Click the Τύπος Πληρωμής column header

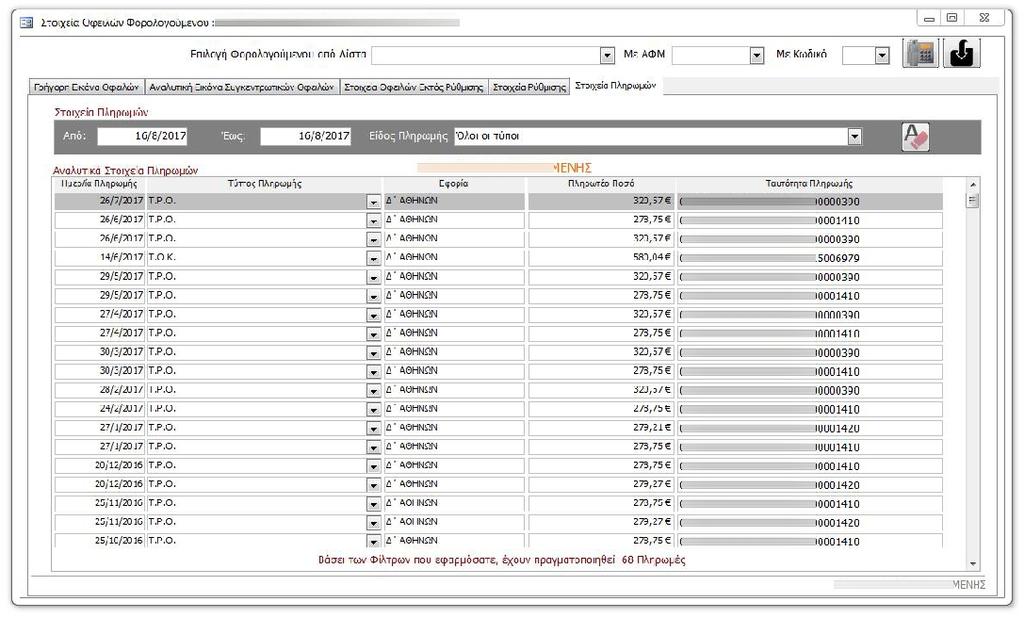click(x=264, y=184)
